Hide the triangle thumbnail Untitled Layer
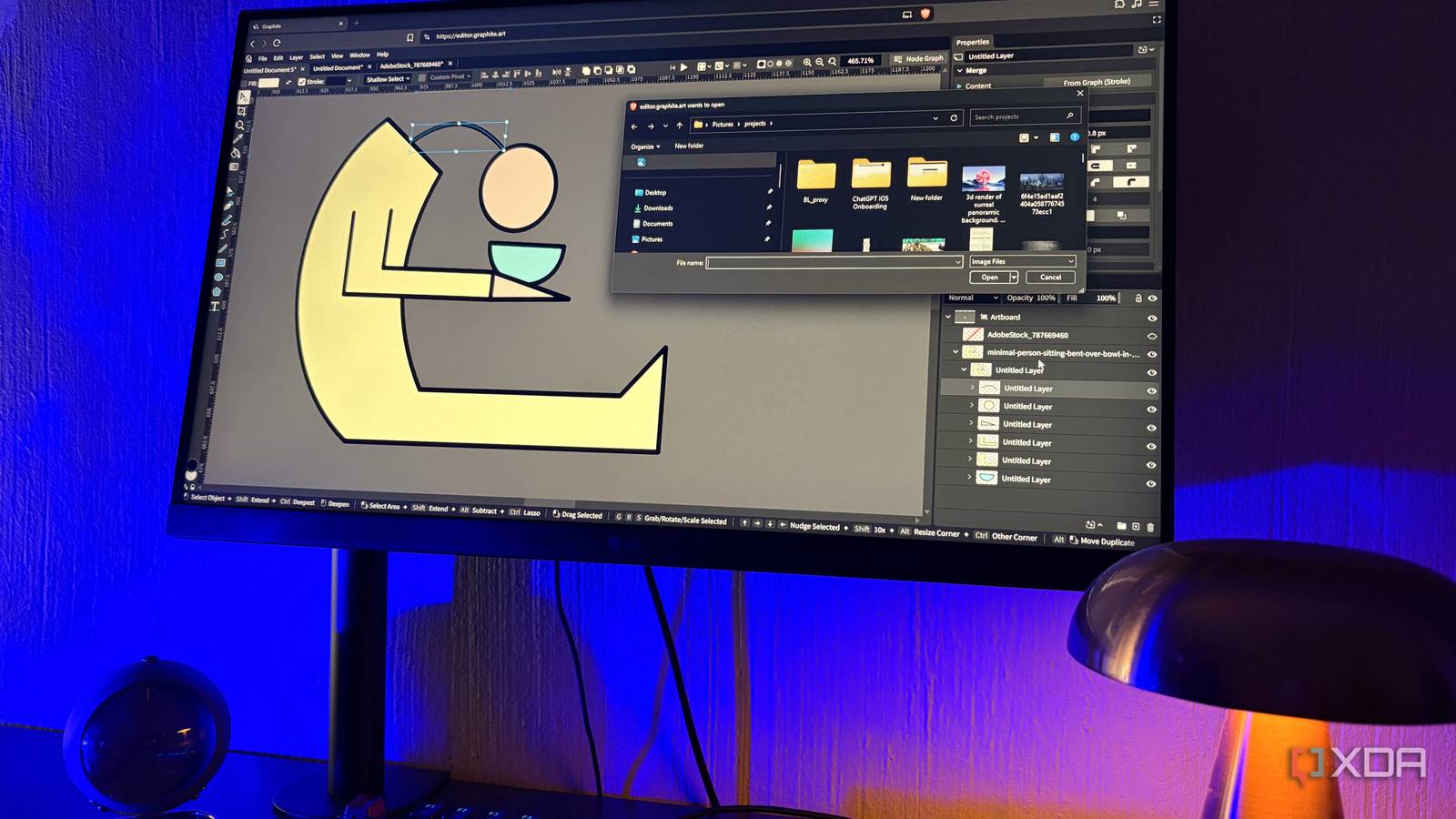Screen dimensions: 1456x819 (x=1152, y=428)
